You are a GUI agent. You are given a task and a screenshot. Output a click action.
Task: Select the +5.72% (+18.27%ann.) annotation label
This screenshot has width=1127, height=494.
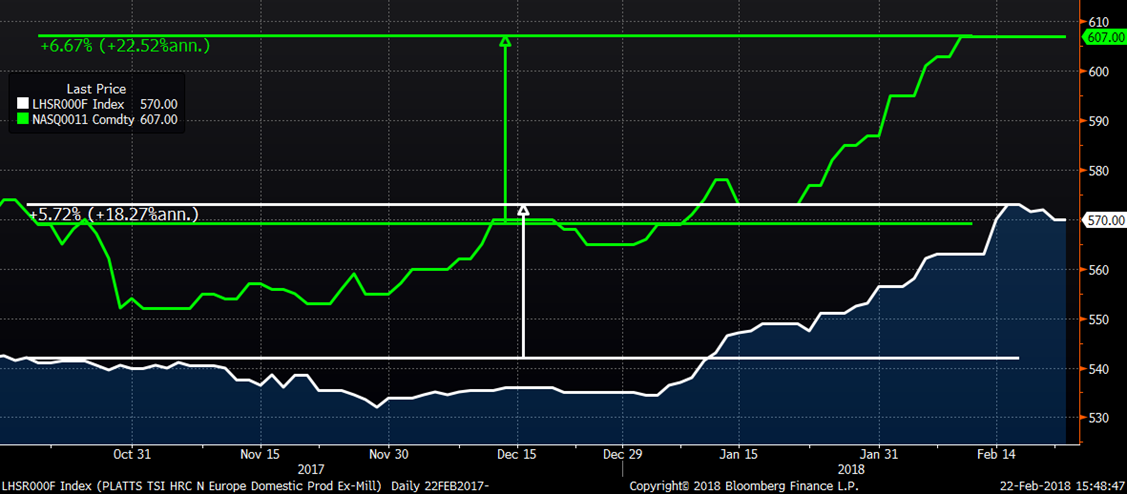coord(113,214)
